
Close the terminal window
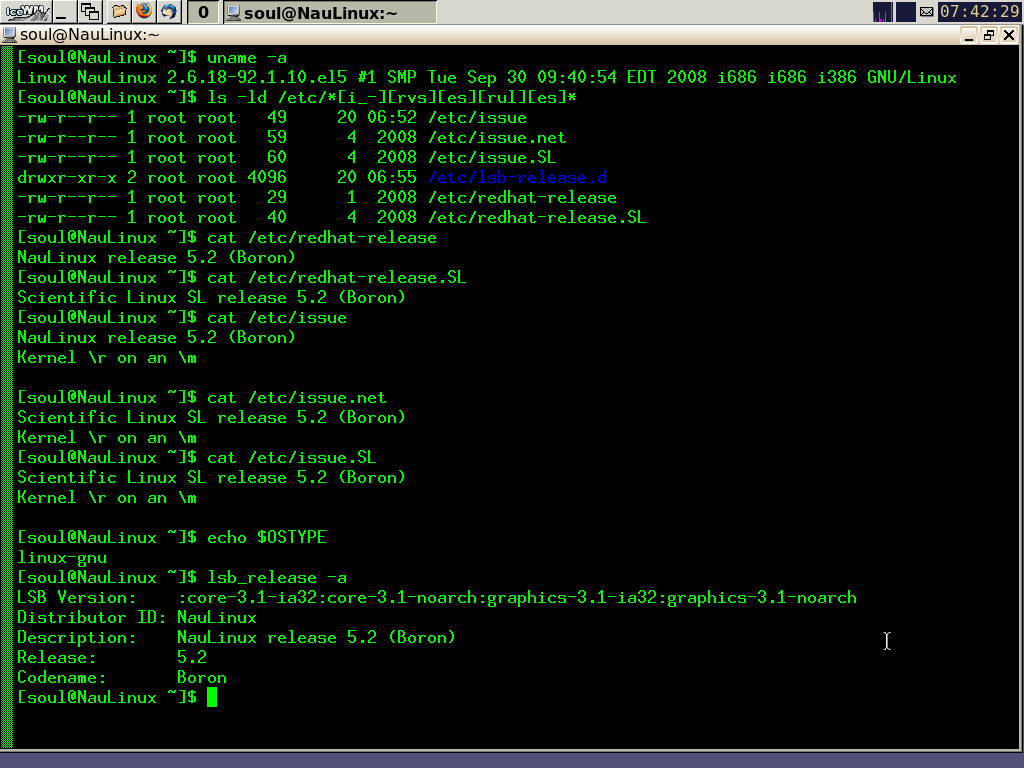point(1009,35)
